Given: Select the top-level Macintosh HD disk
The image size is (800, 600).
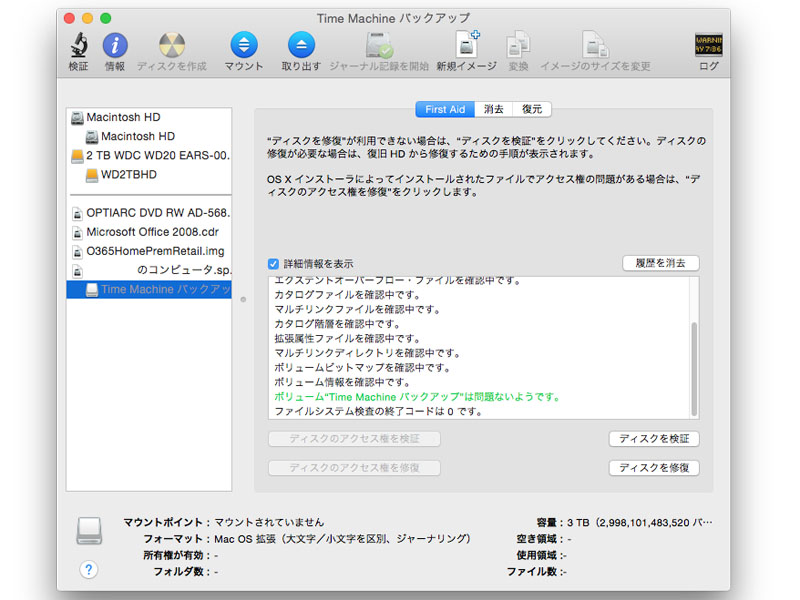Looking at the screenshot, I should tap(149, 117).
